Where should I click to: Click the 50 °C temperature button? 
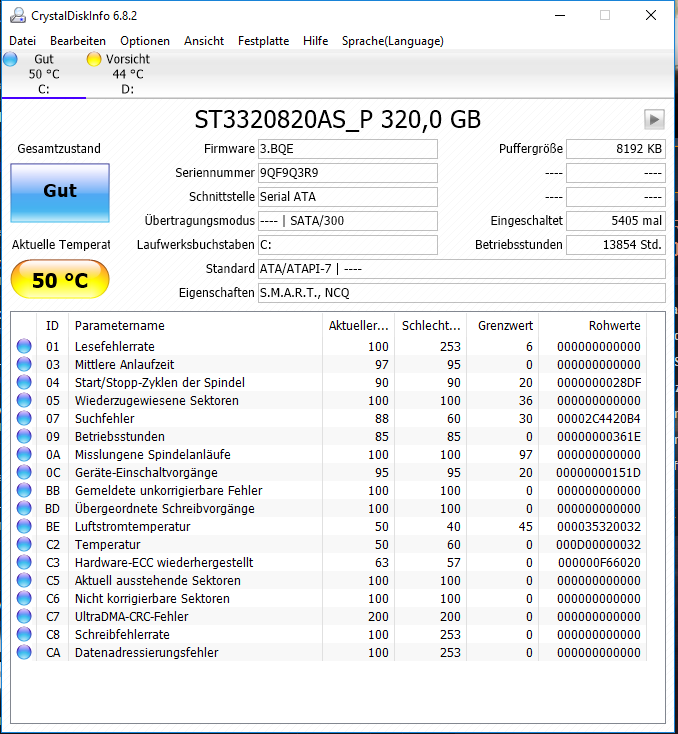tap(60, 279)
